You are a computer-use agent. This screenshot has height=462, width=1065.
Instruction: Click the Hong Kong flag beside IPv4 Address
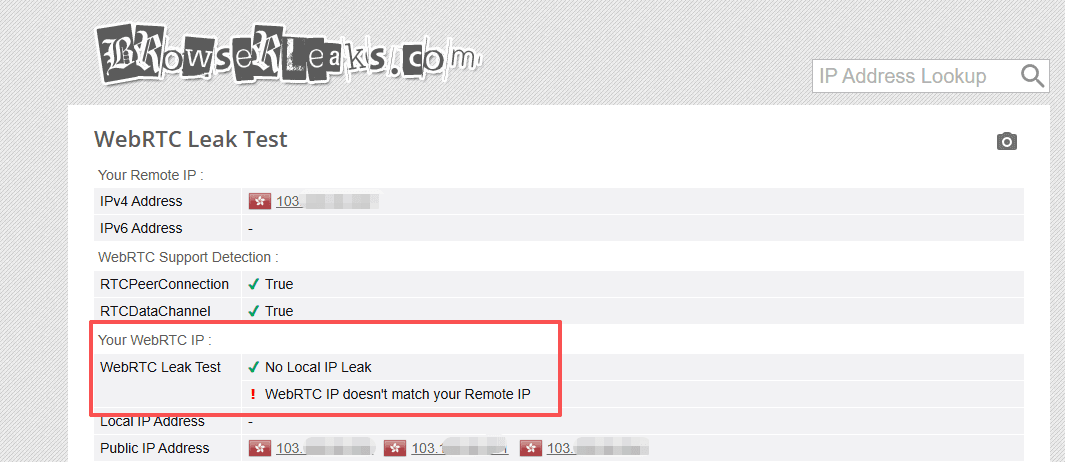(x=259, y=201)
